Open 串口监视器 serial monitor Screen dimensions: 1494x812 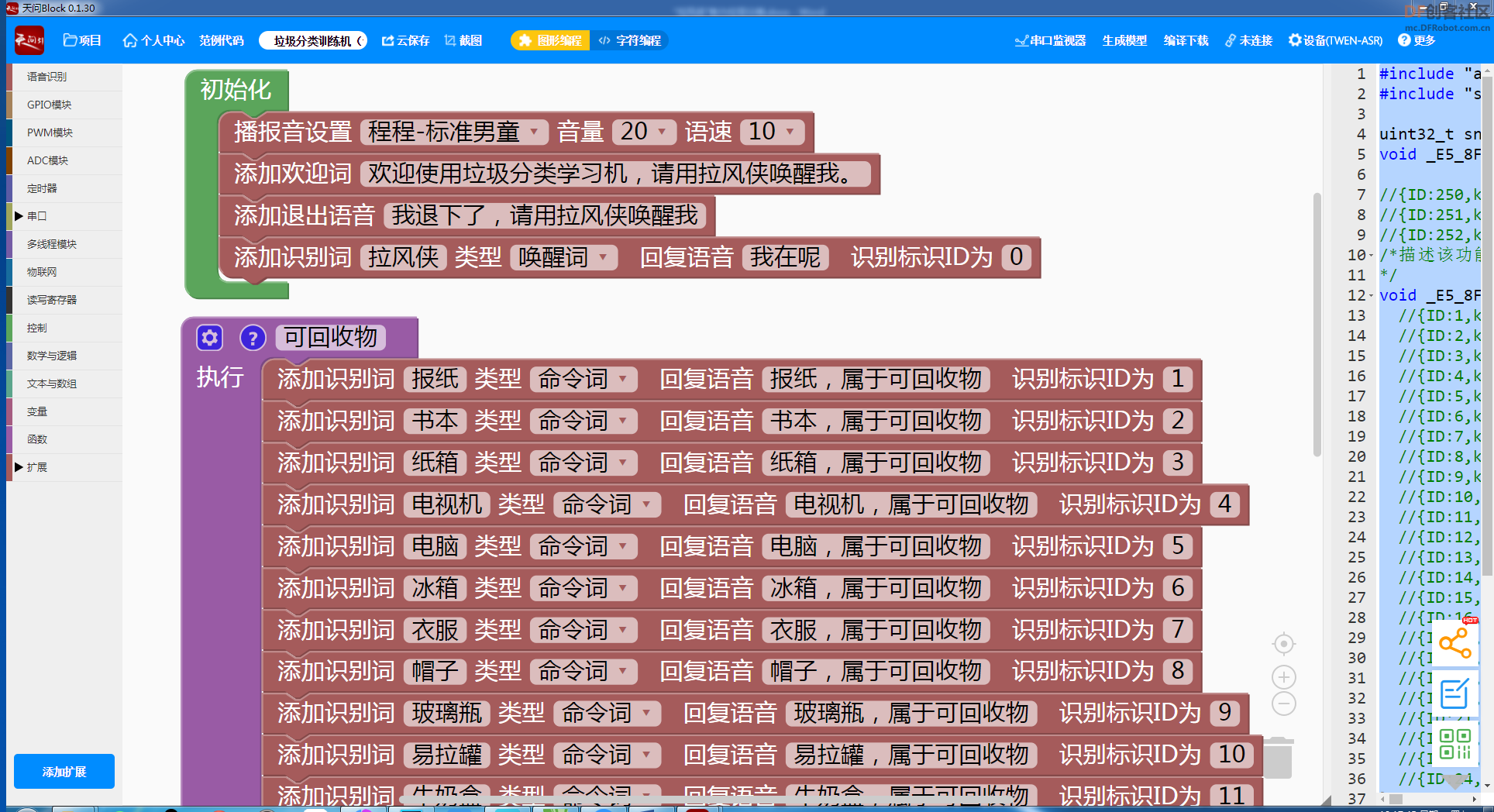(1050, 40)
